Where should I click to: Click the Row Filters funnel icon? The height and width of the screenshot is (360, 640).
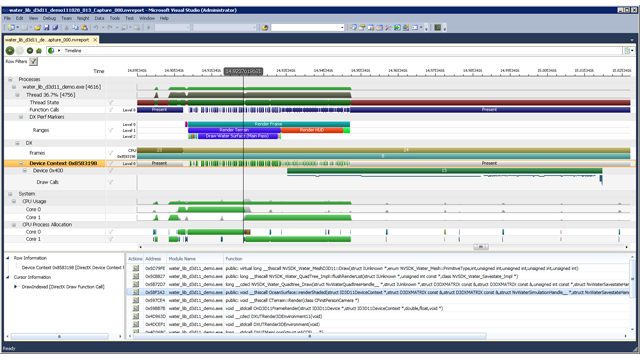pyautogui.click(x=33, y=62)
